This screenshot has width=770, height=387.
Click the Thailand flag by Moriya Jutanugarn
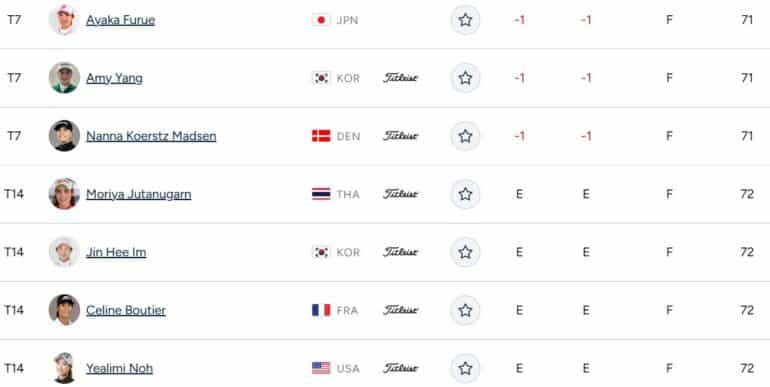[321, 194]
